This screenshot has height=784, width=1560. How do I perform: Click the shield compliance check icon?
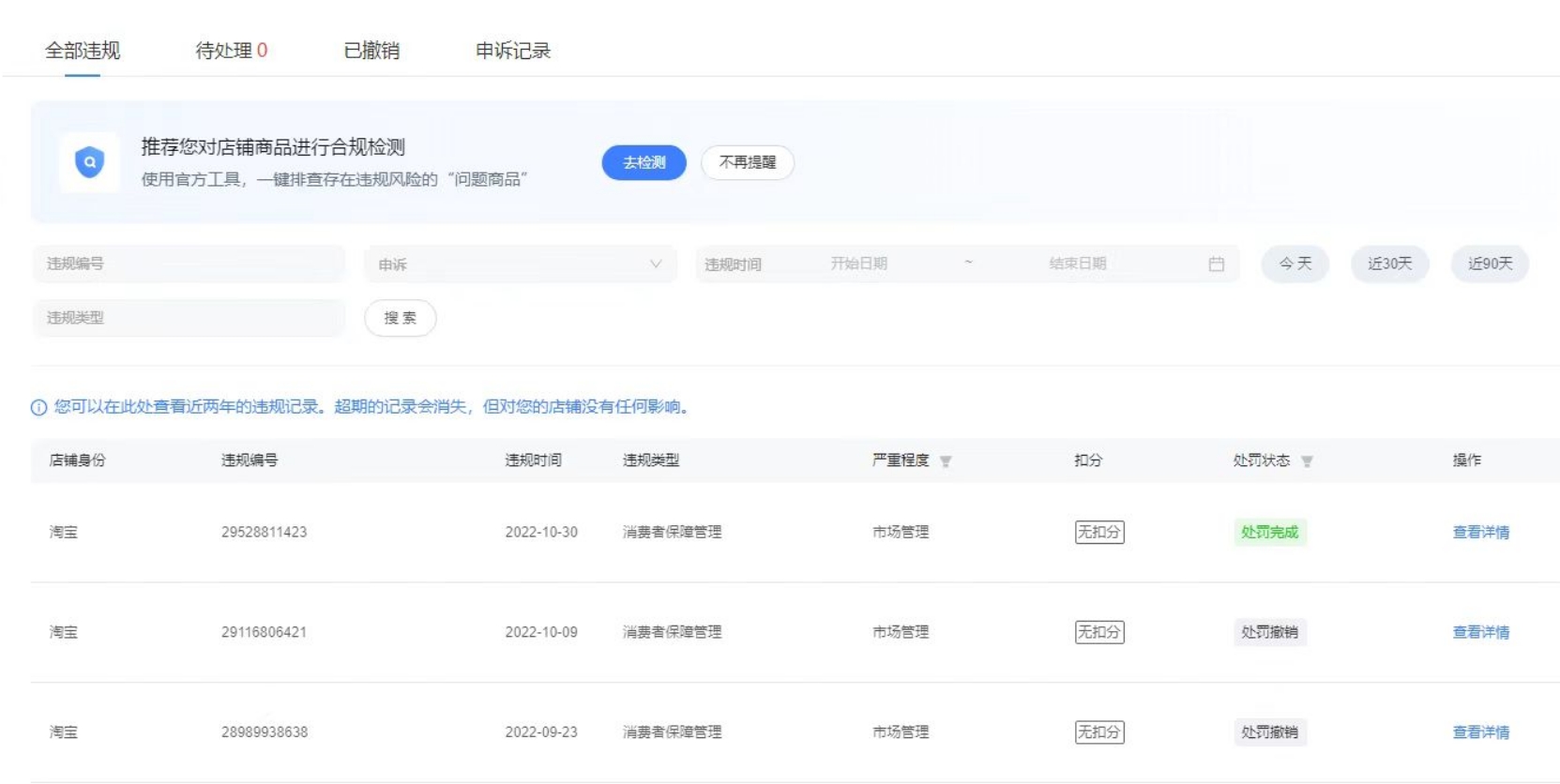point(89,162)
